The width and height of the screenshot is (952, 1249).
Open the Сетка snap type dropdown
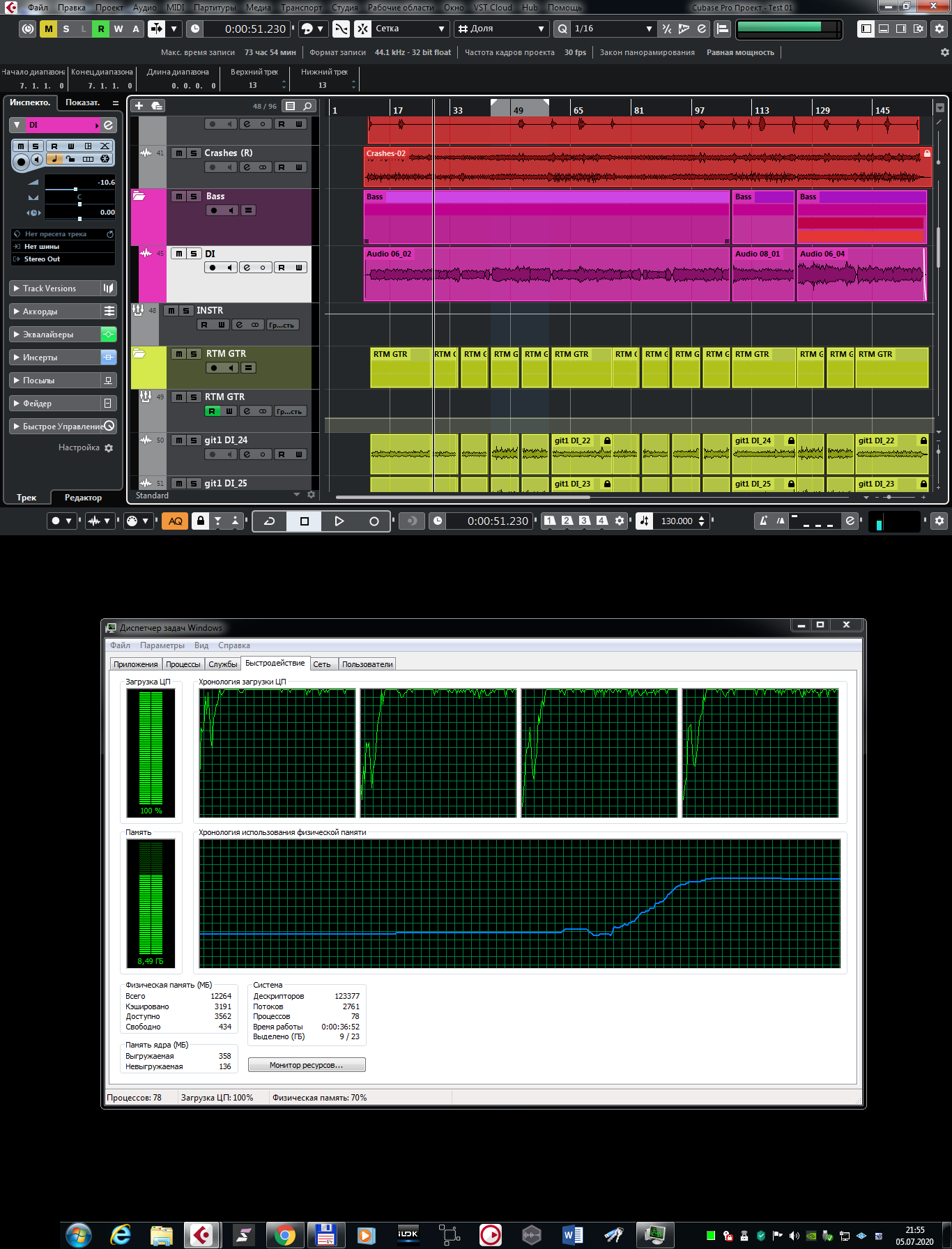click(x=410, y=29)
